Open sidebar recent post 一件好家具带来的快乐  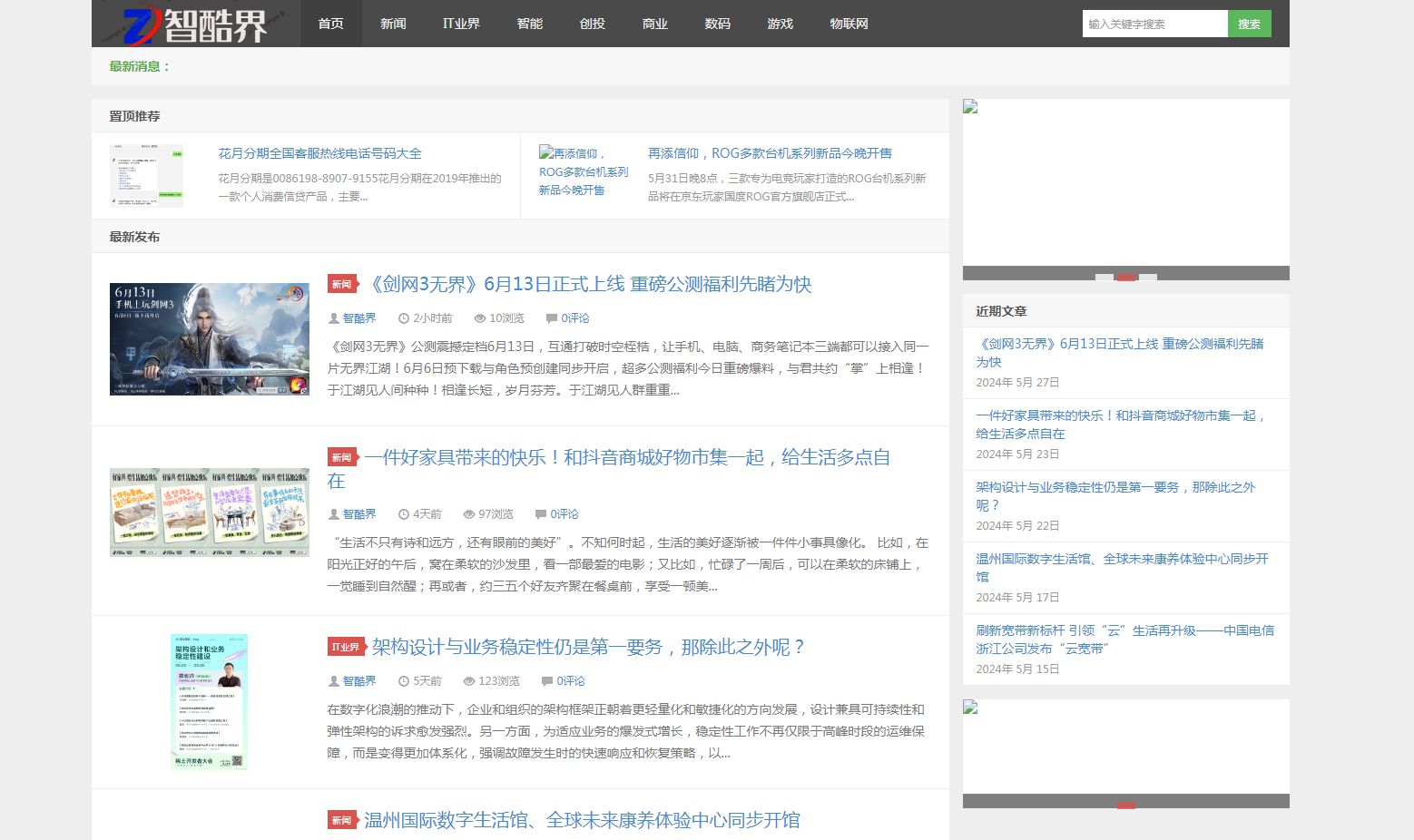pos(1121,425)
